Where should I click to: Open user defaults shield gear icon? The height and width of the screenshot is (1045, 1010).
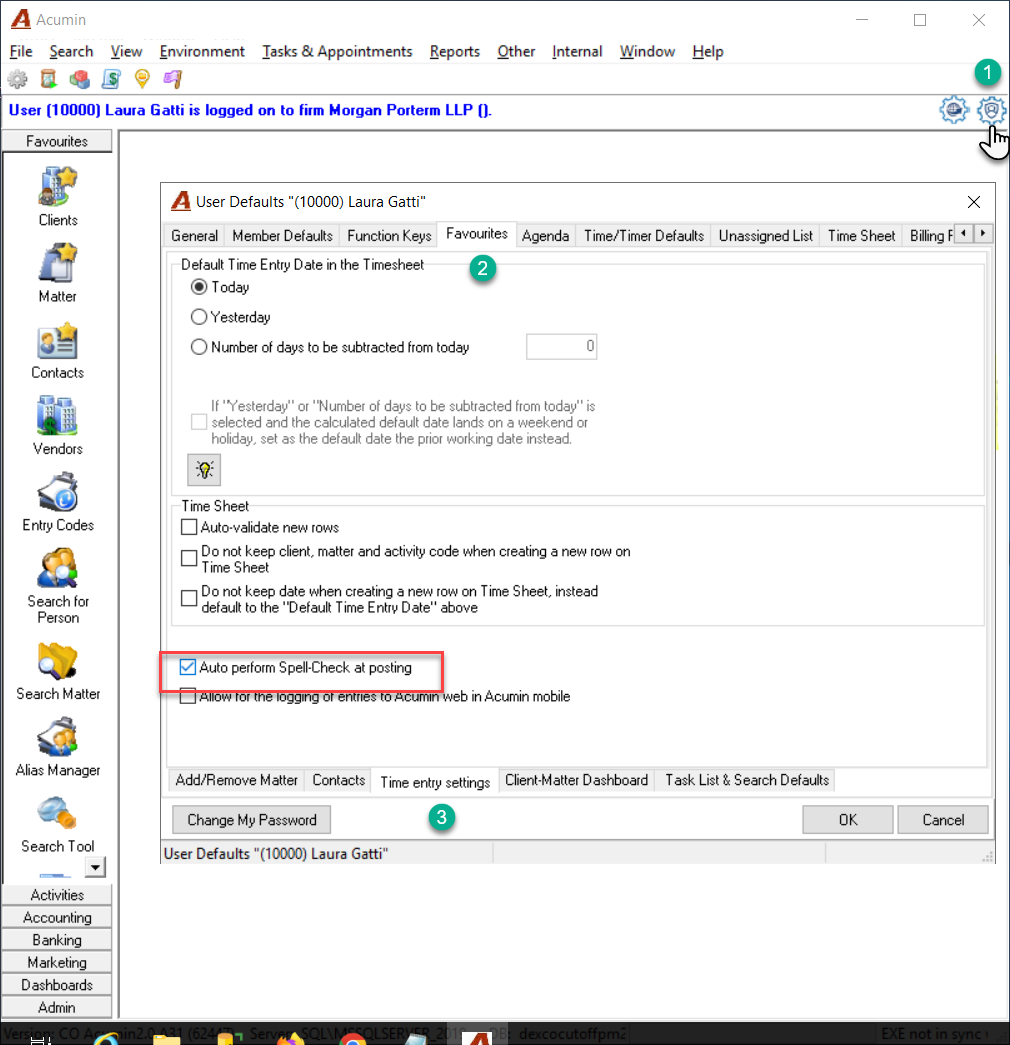(x=991, y=110)
